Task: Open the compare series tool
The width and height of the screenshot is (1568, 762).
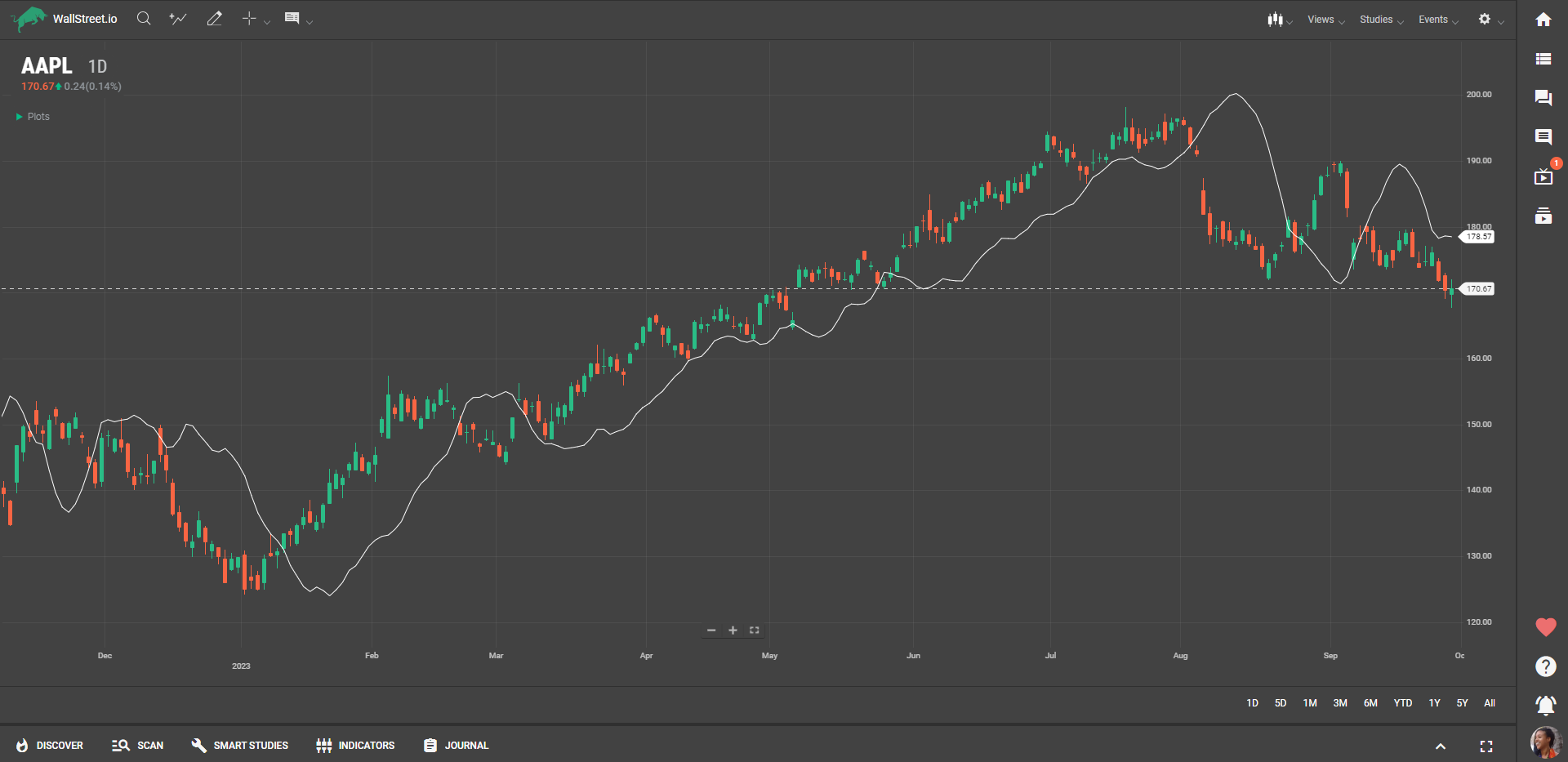Action: coord(178,18)
